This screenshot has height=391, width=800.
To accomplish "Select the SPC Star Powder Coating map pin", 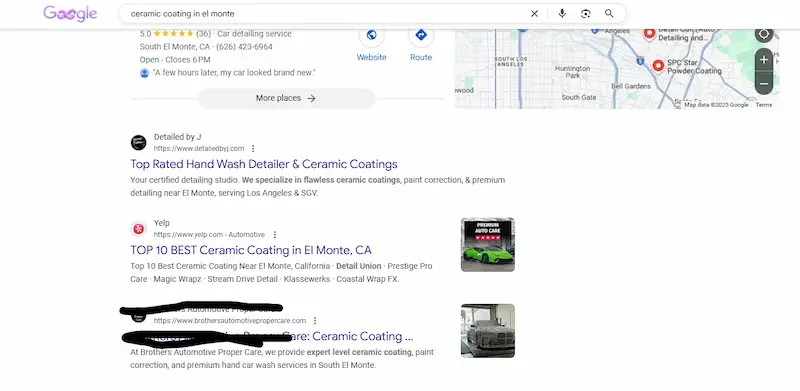I will tap(658, 65).
